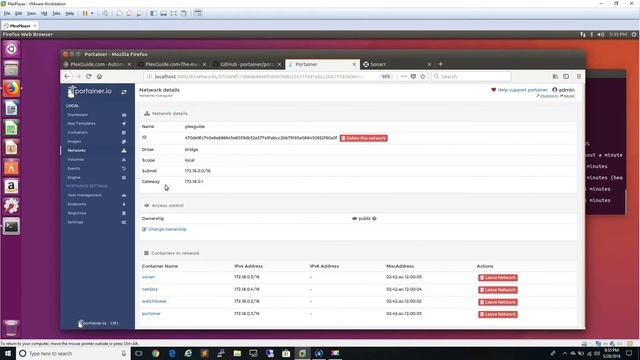This screenshot has height=360, width=640.
Task: Open Events in Portainer sidebar
Action: (x=74, y=169)
